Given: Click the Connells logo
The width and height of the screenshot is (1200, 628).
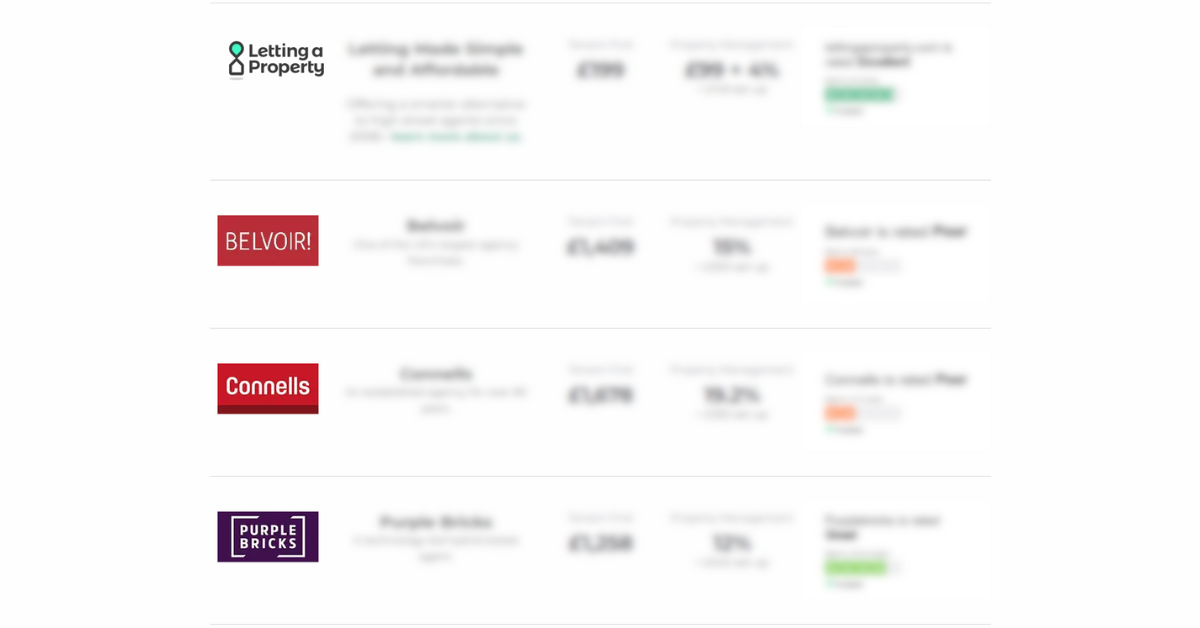Looking at the screenshot, I should coord(268,388).
